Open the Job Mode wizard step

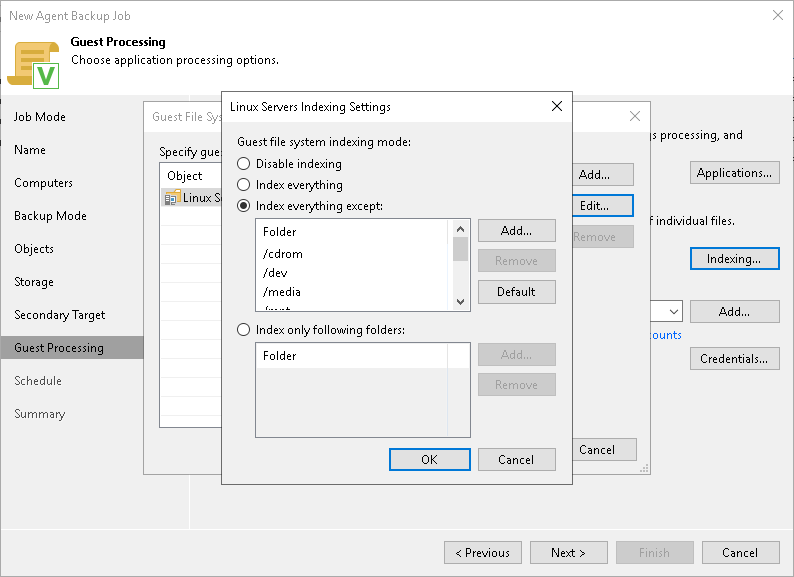tap(39, 117)
